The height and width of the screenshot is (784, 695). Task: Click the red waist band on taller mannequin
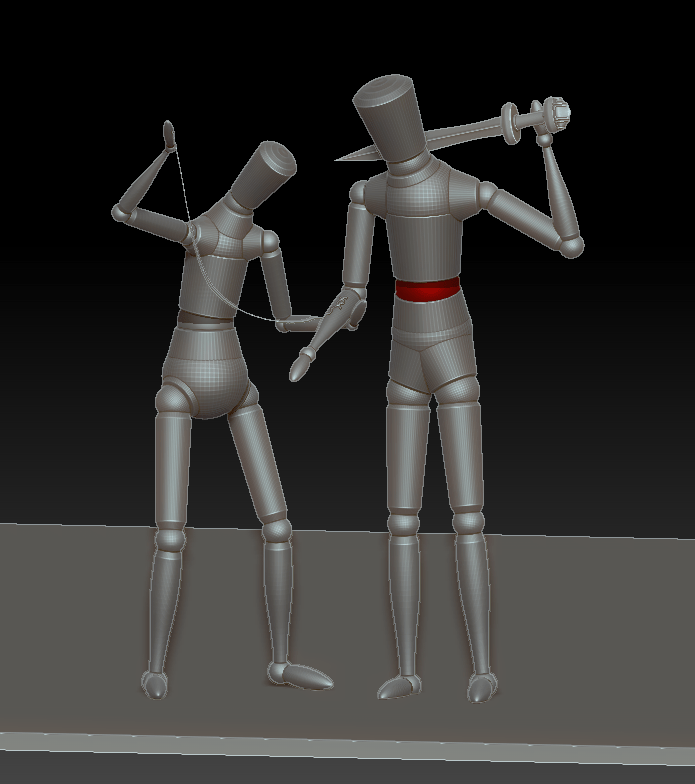[x=427, y=290]
